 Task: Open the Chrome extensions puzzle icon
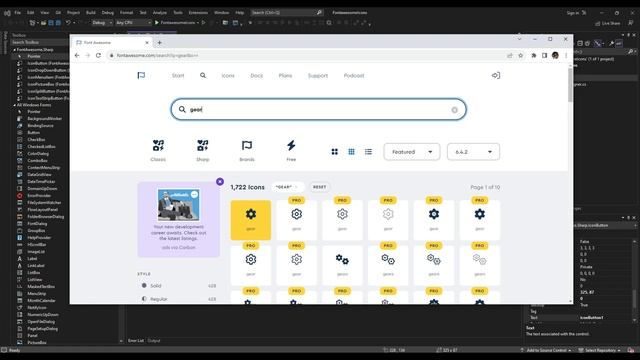pyautogui.click(x=533, y=56)
